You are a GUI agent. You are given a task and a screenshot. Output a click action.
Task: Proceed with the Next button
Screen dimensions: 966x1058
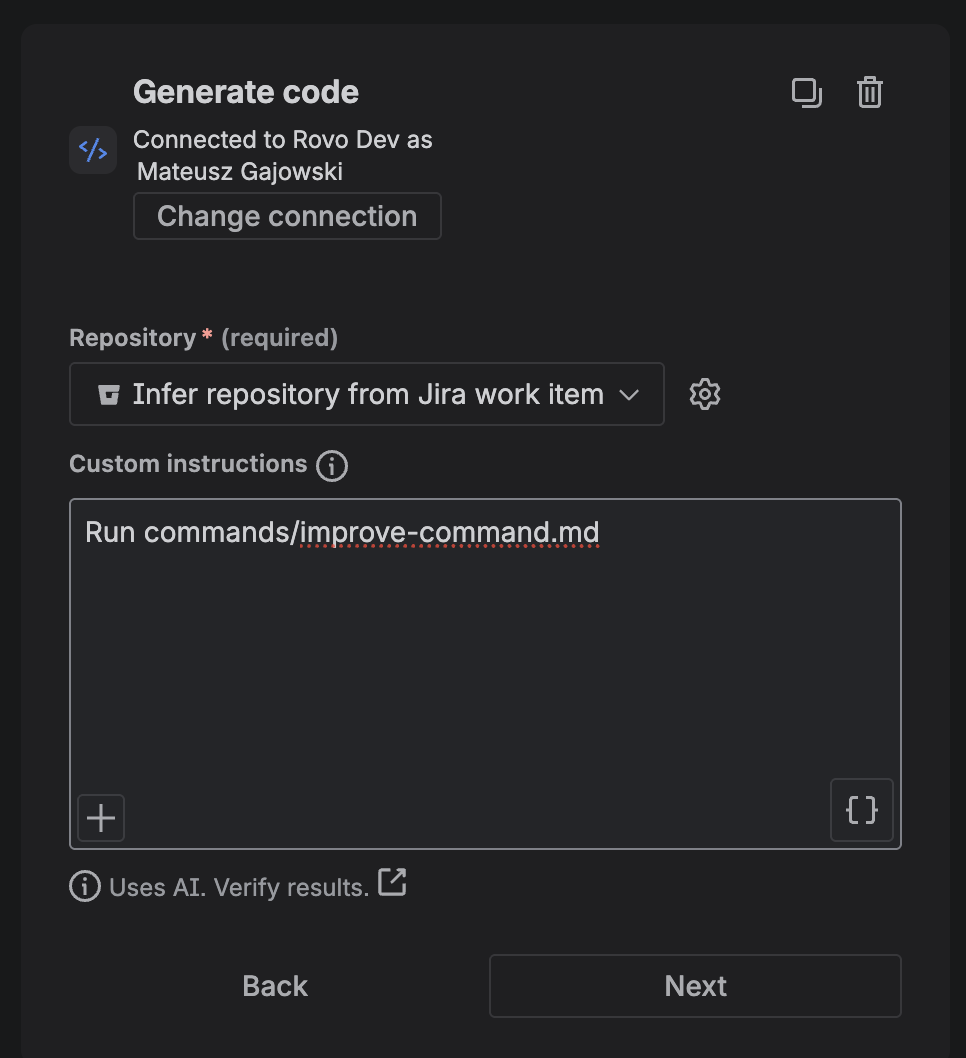[695, 986]
